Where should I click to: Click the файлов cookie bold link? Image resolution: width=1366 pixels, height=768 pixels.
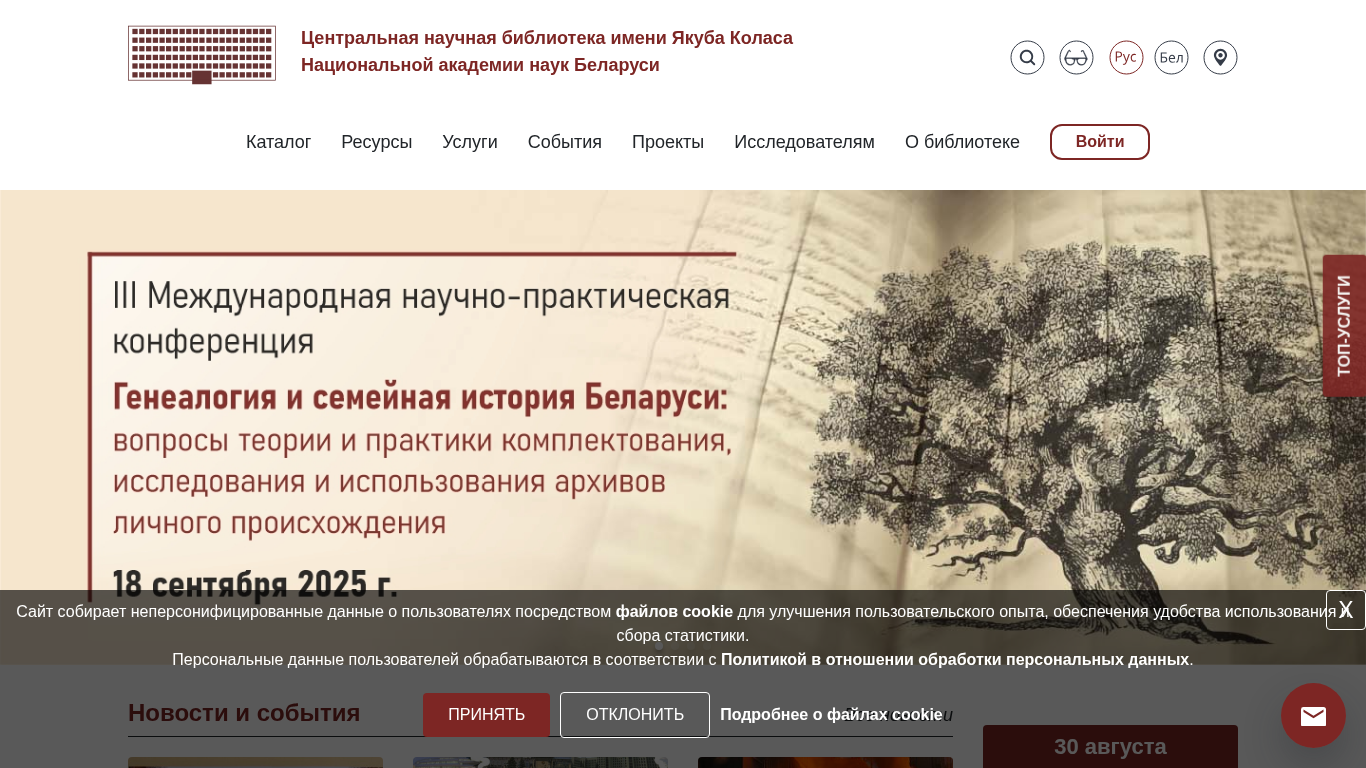tap(674, 612)
